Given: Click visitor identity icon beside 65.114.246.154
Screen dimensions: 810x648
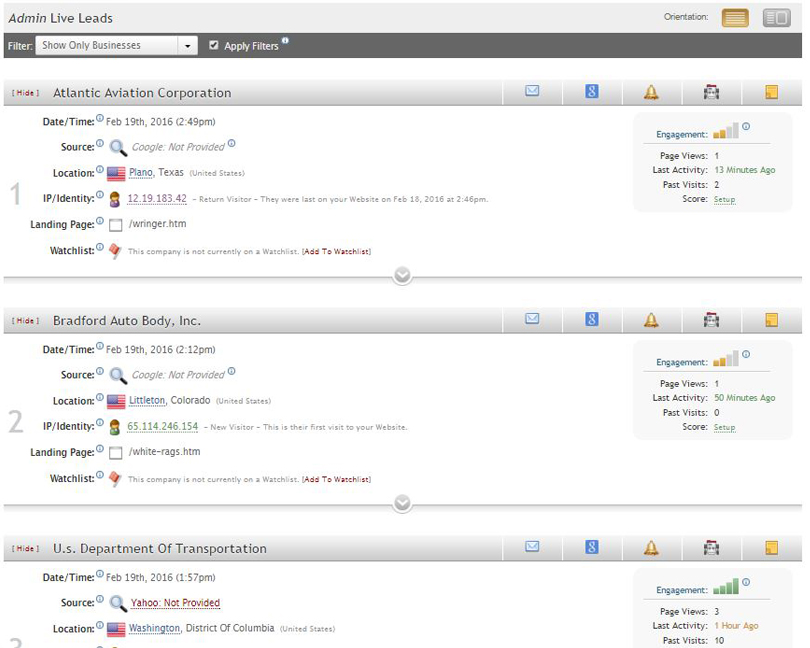Looking at the screenshot, I should (115, 427).
